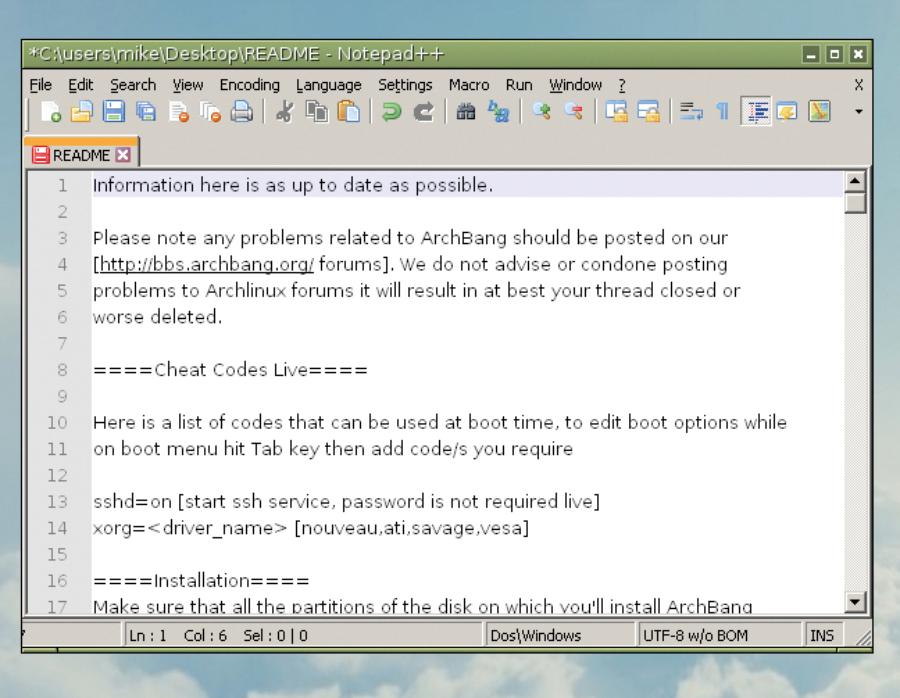Click the Save All toolbar icon

[x=146, y=111]
